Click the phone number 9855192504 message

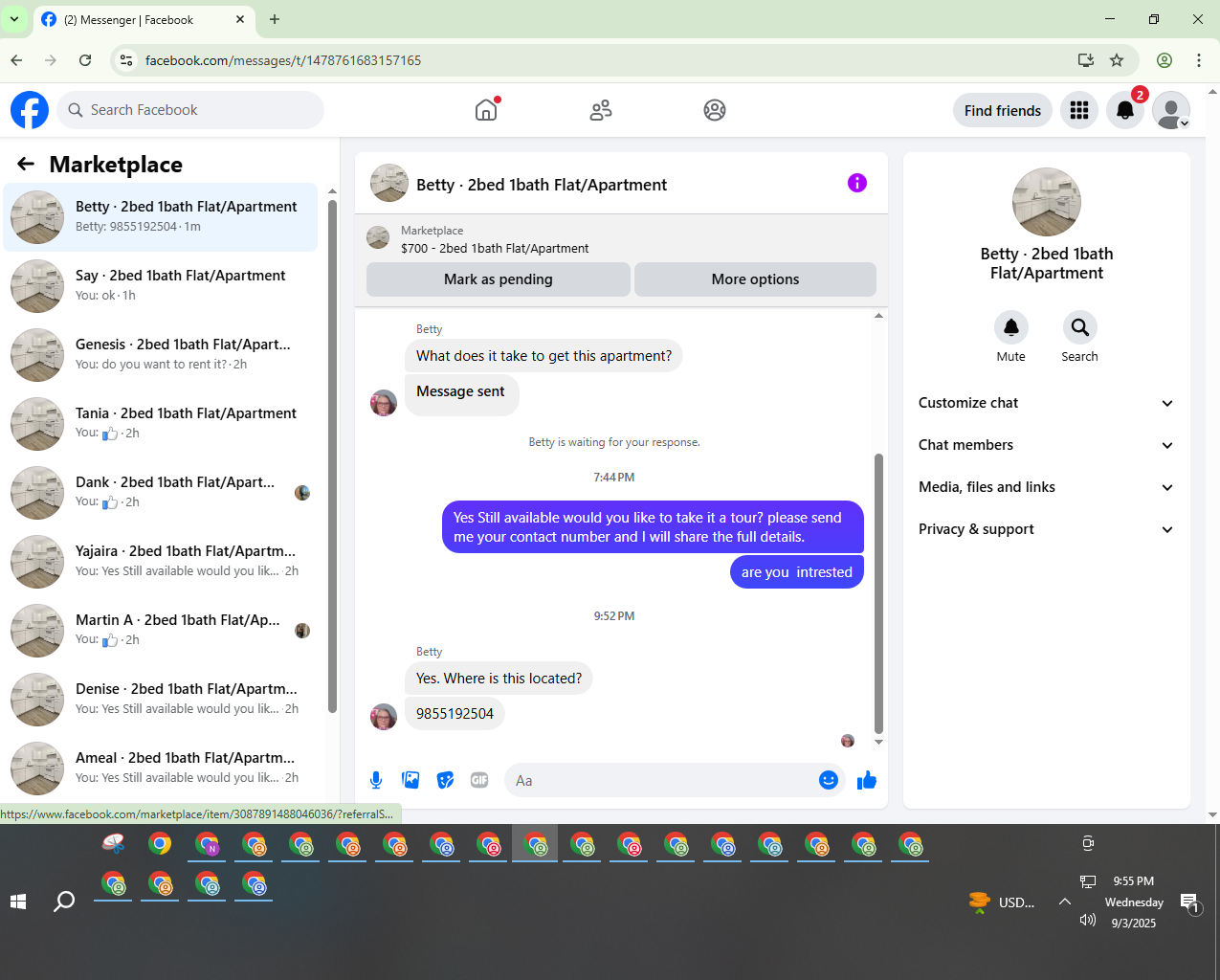pos(455,714)
